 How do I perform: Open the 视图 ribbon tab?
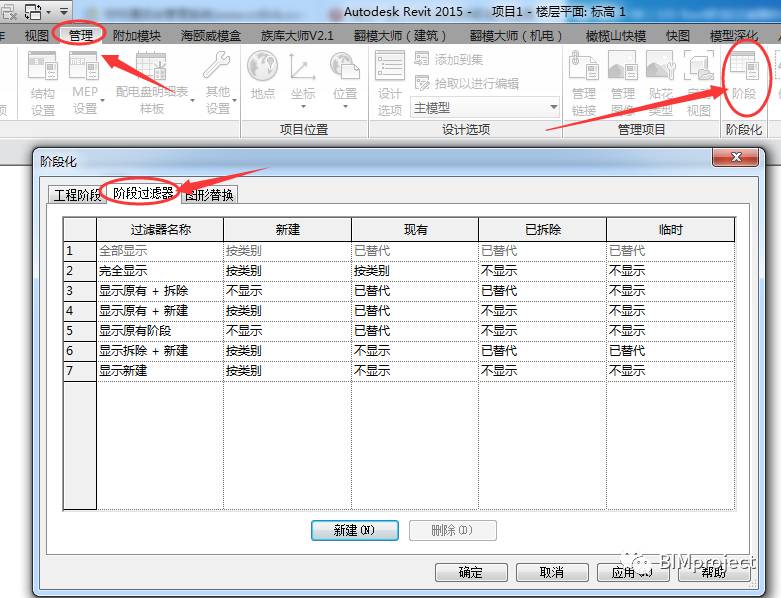(x=36, y=35)
